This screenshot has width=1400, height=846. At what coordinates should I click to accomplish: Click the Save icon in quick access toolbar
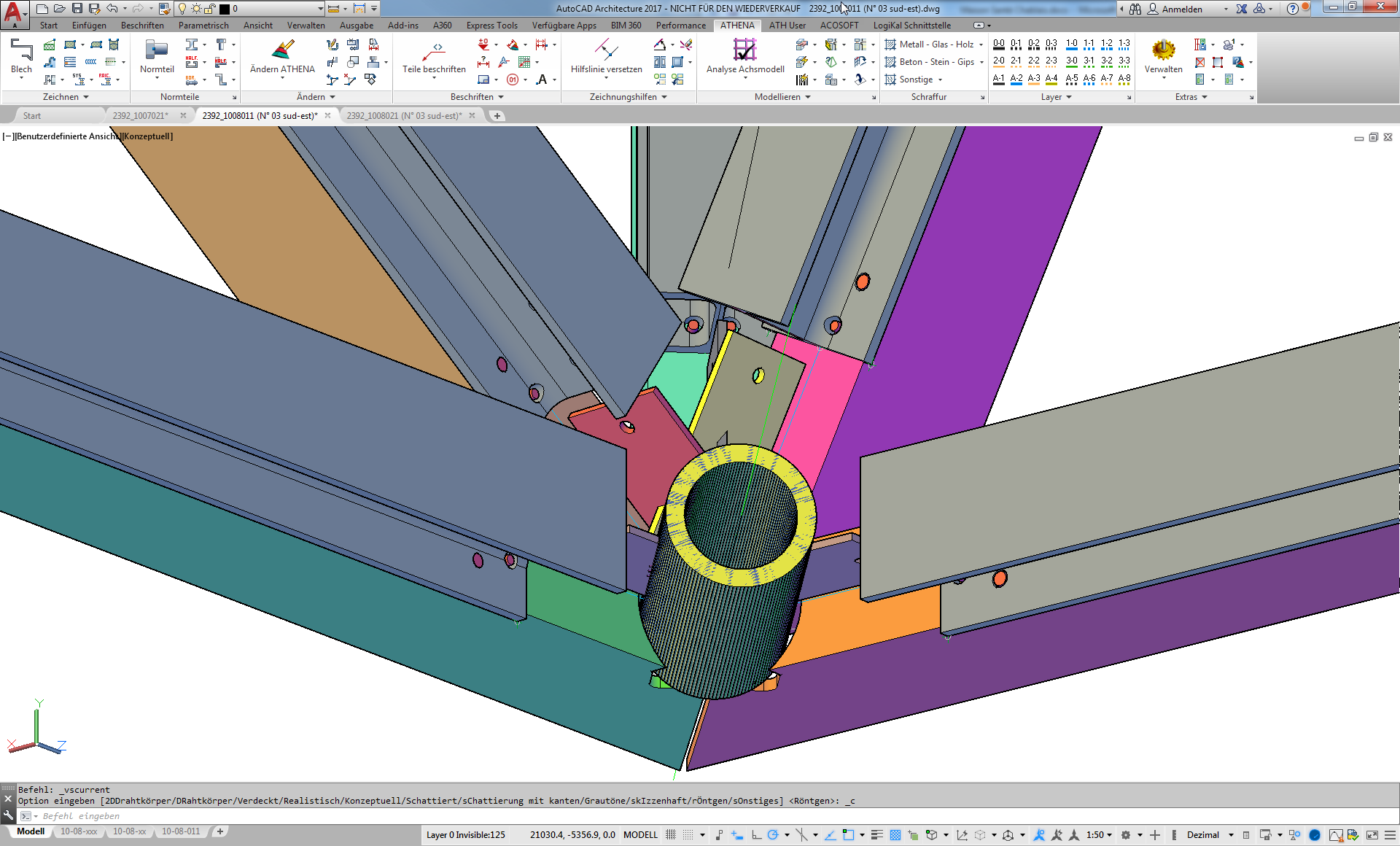[x=77, y=9]
